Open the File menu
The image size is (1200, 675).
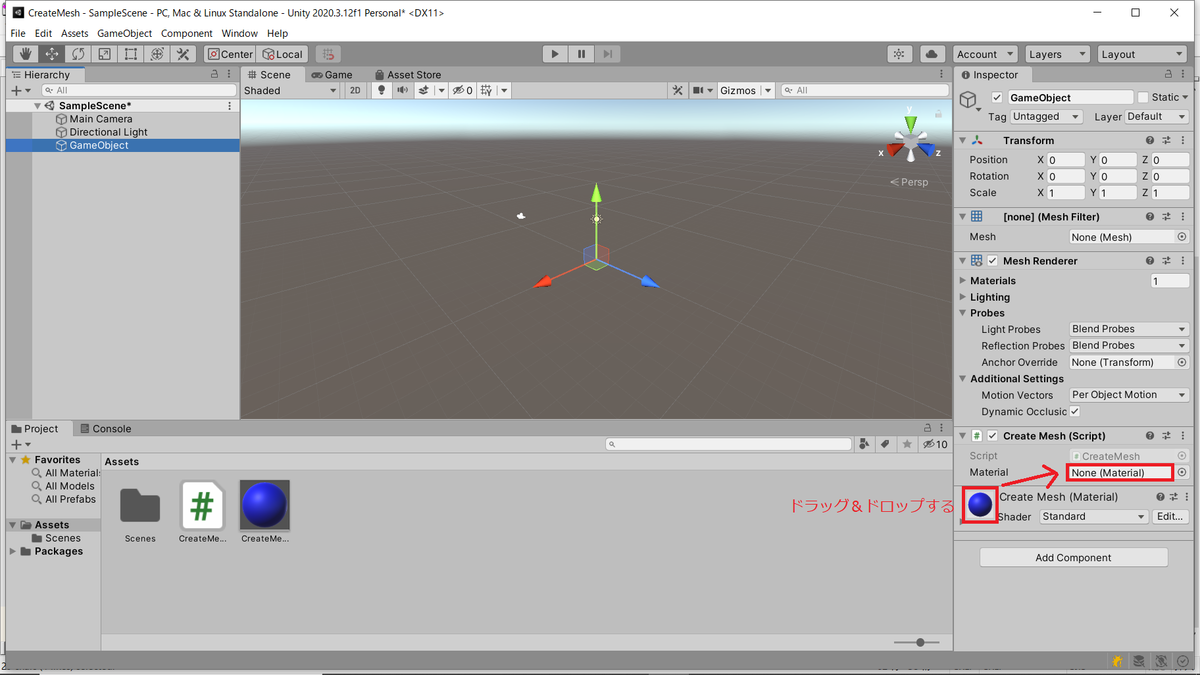18,33
